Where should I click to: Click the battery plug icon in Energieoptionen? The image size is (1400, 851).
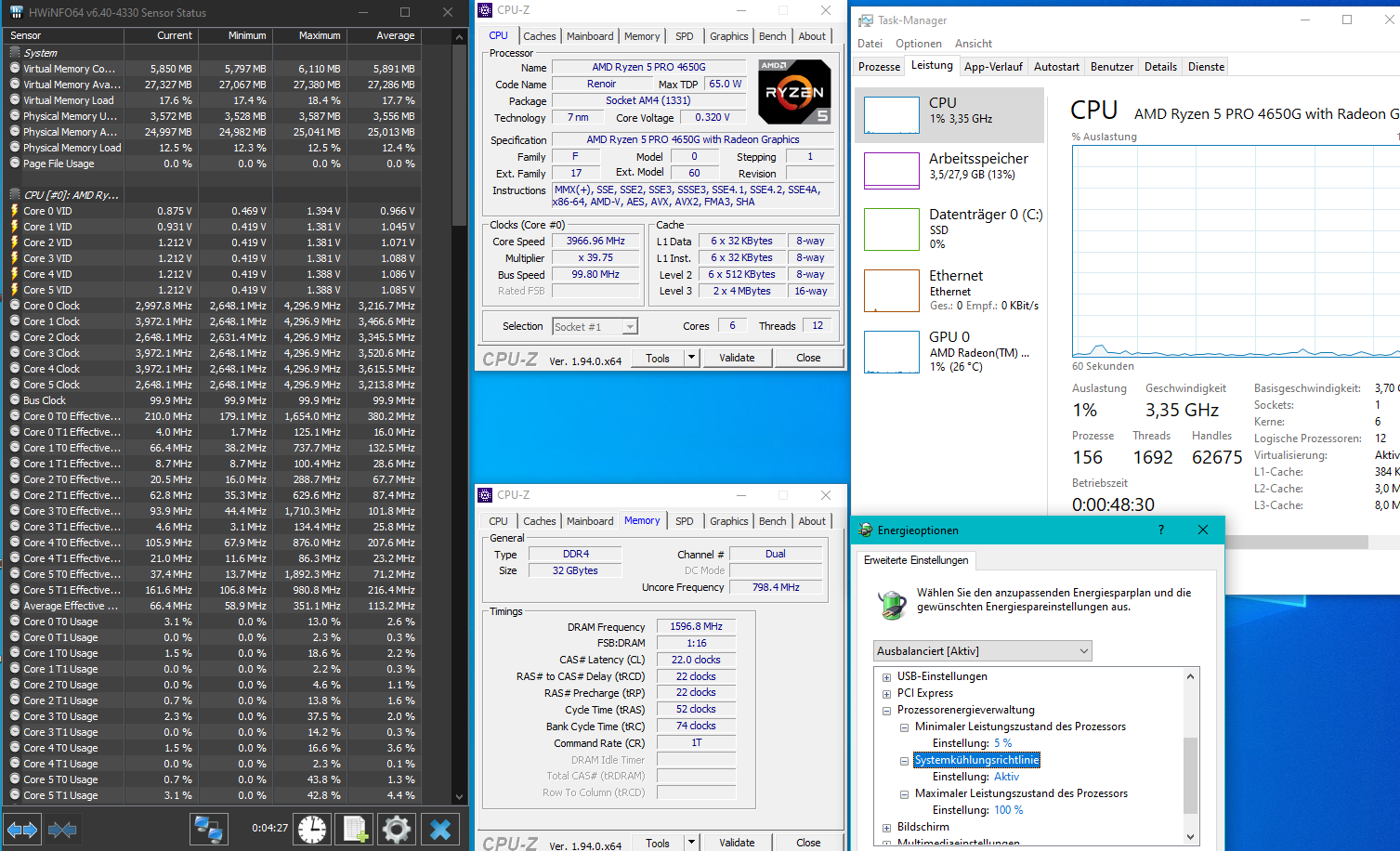[x=892, y=604]
